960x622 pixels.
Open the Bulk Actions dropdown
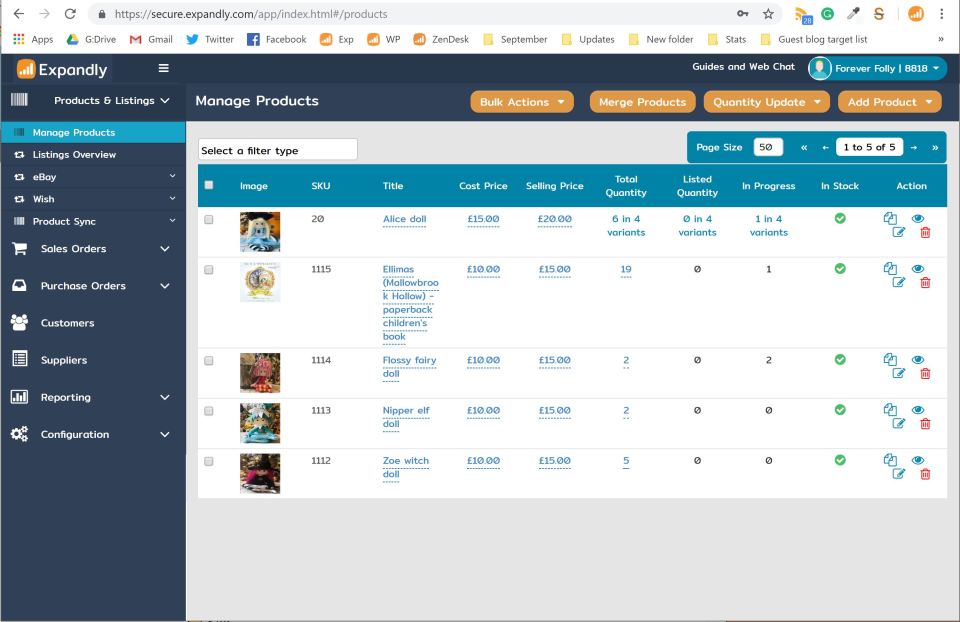click(x=520, y=101)
